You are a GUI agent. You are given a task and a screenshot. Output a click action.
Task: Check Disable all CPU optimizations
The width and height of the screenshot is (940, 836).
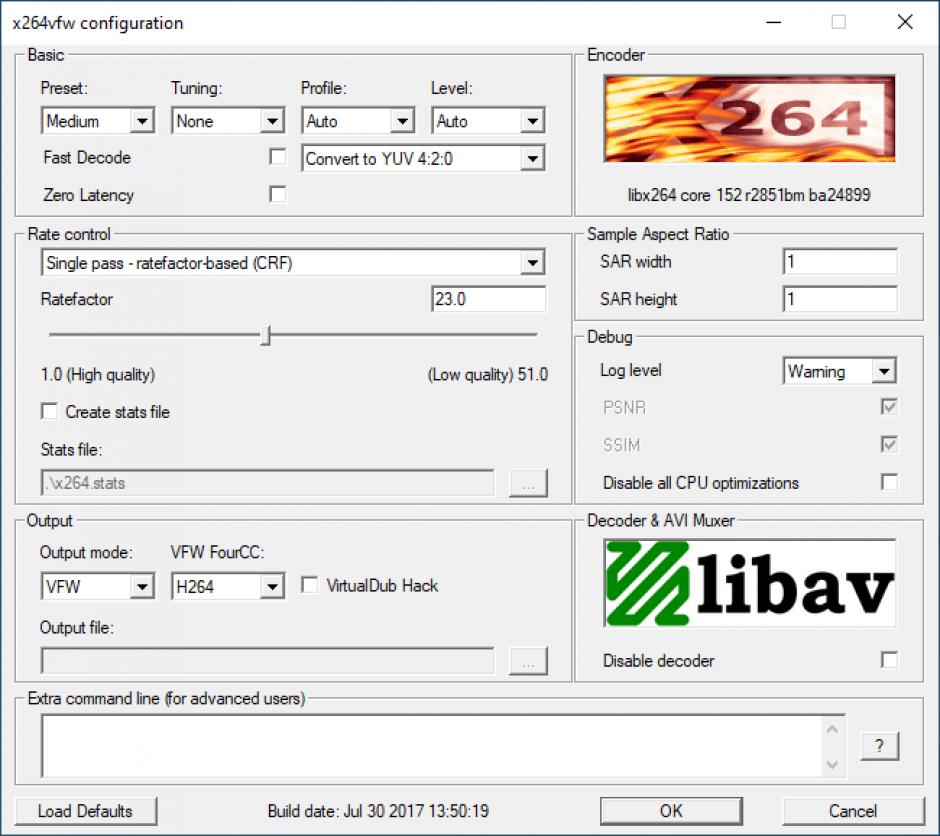(889, 482)
